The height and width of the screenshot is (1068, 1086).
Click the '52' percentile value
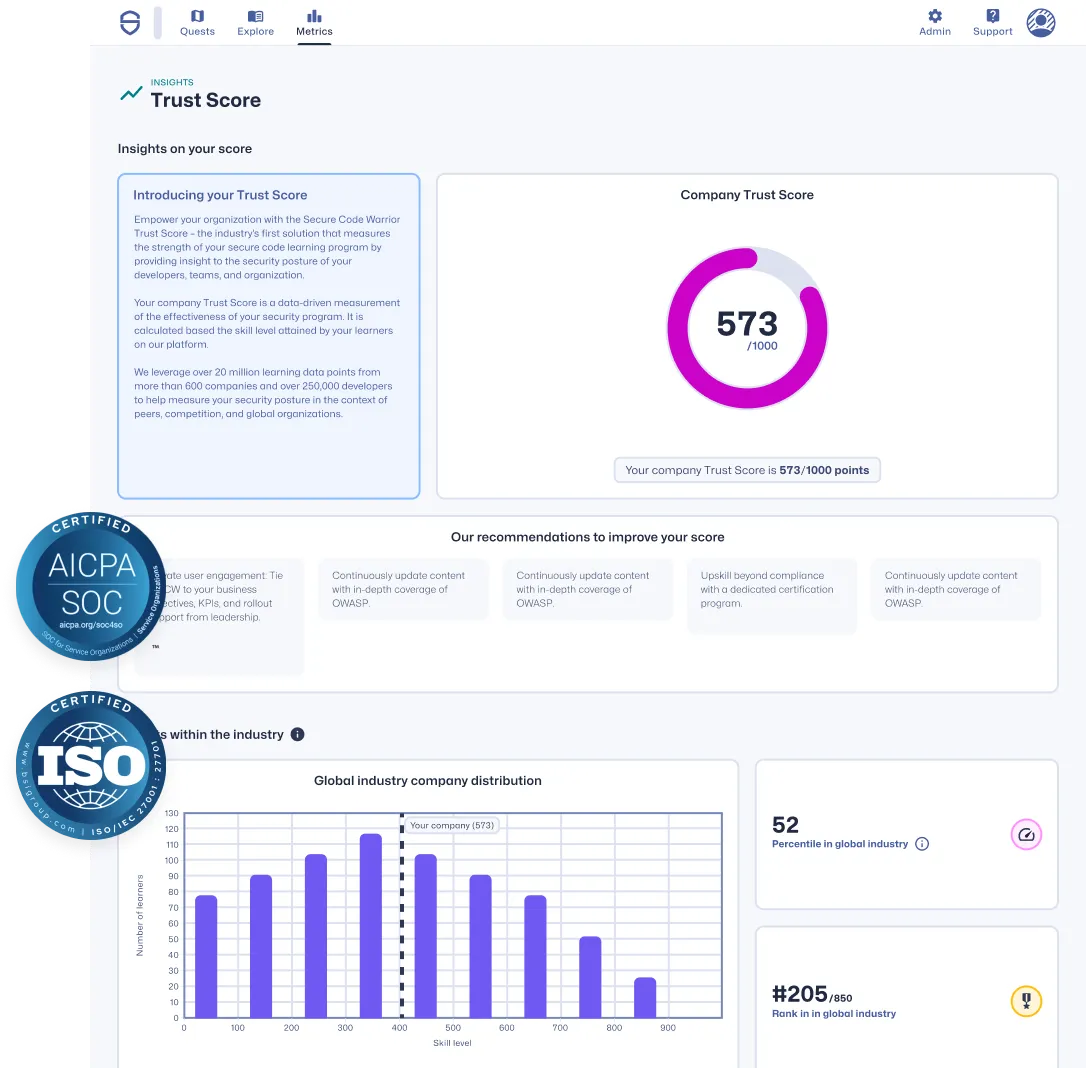pos(785,824)
